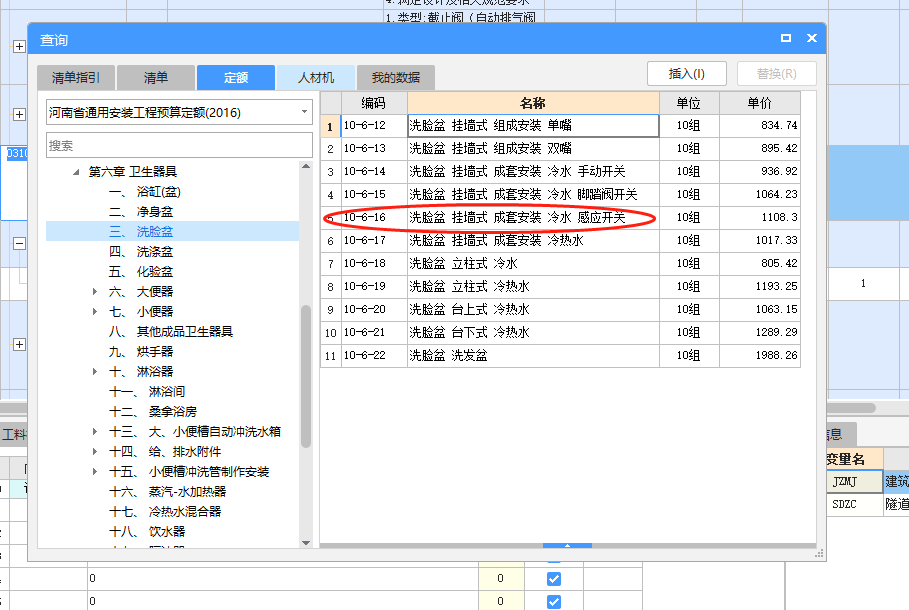Click the JZMJ cell in background window

[x=855, y=481]
